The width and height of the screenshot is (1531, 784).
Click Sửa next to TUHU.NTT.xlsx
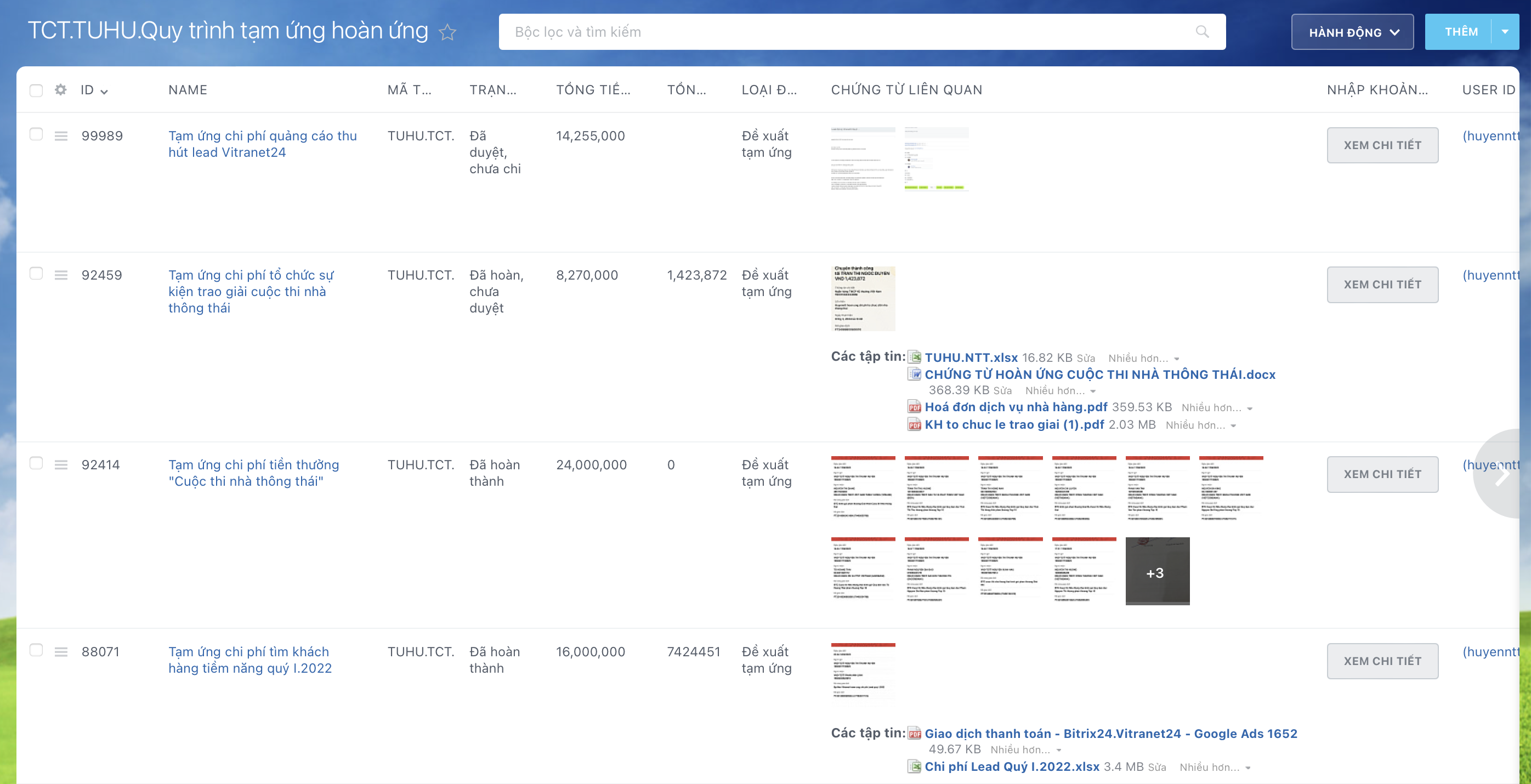pyautogui.click(x=1085, y=359)
